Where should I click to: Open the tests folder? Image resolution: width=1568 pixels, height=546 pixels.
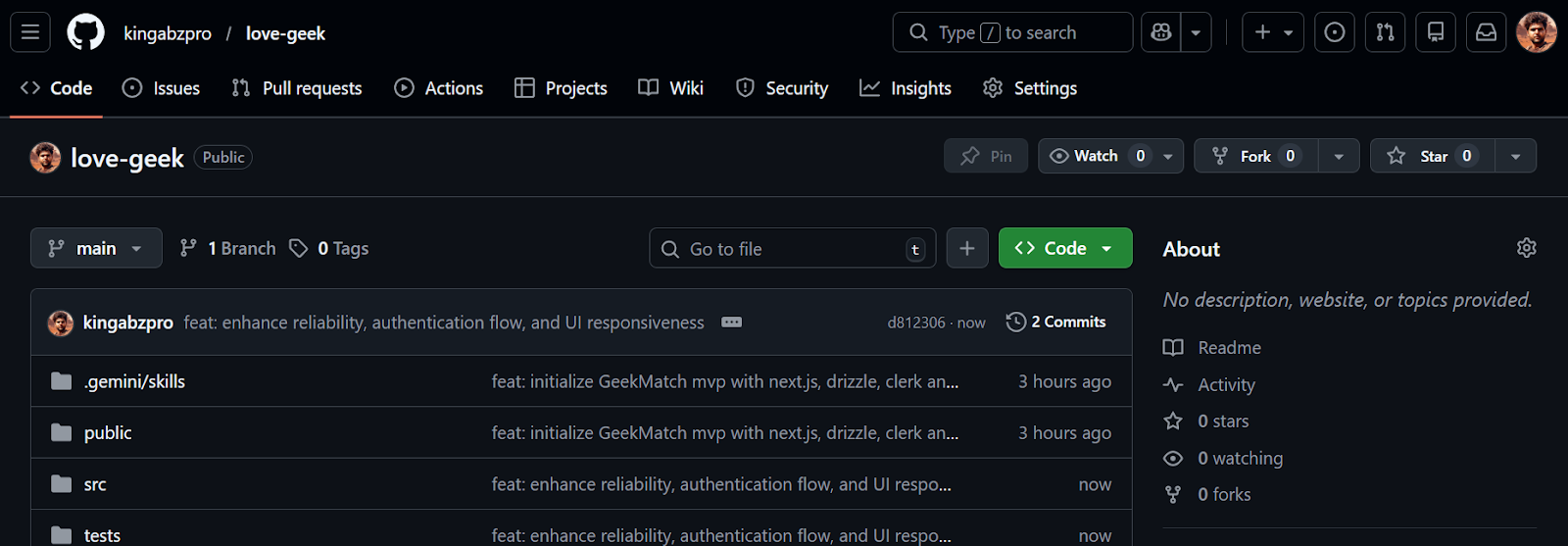tap(102, 535)
